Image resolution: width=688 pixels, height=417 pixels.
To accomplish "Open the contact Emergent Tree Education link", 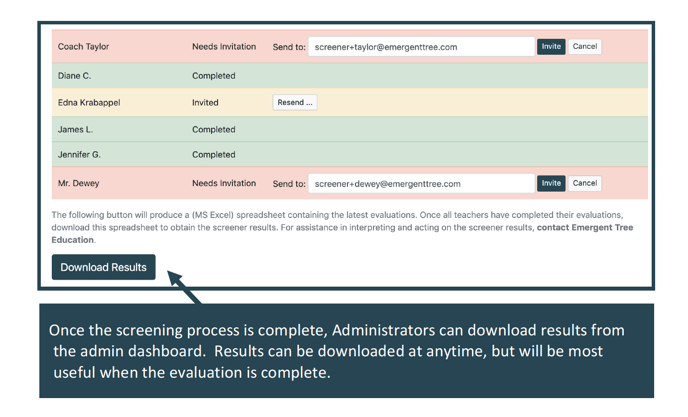I will (x=584, y=228).
